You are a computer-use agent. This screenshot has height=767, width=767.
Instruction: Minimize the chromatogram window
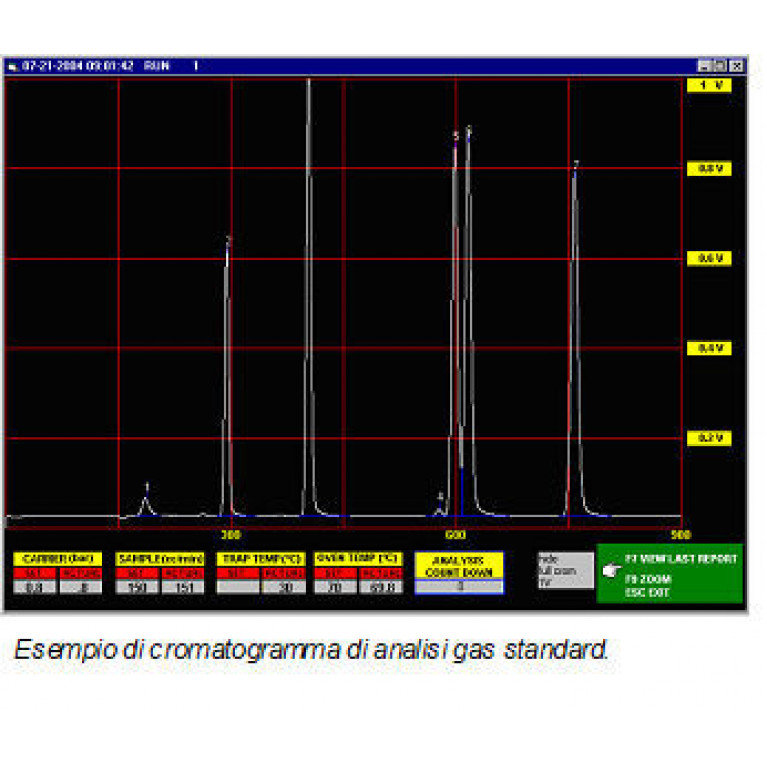[x=704, y=66]
